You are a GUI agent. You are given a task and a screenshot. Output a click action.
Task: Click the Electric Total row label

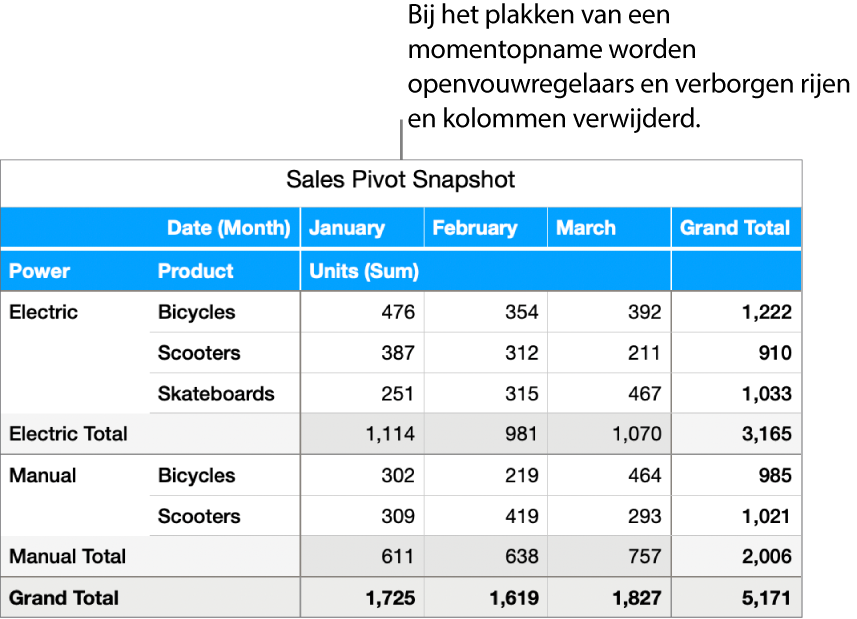coord(68,434)
